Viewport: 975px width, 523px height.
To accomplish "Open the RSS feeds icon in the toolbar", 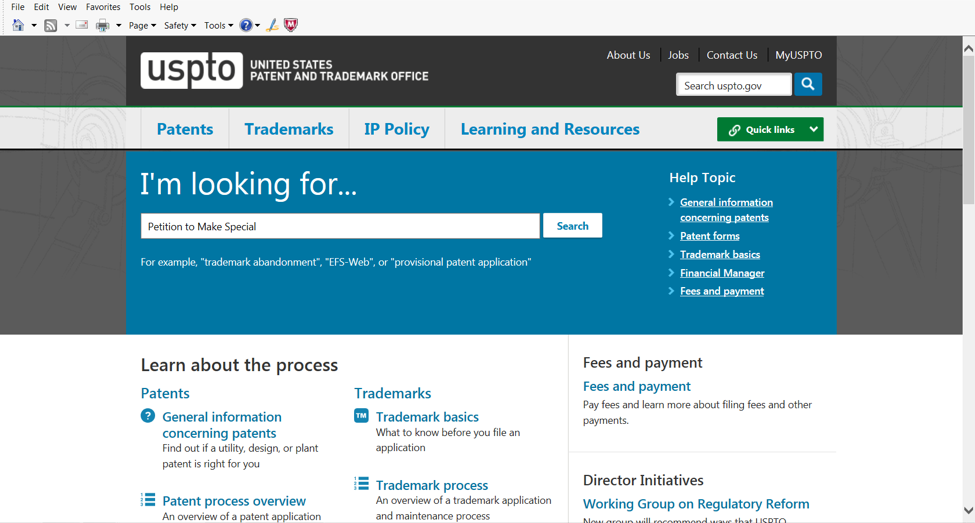I will (x=51, y=25).
